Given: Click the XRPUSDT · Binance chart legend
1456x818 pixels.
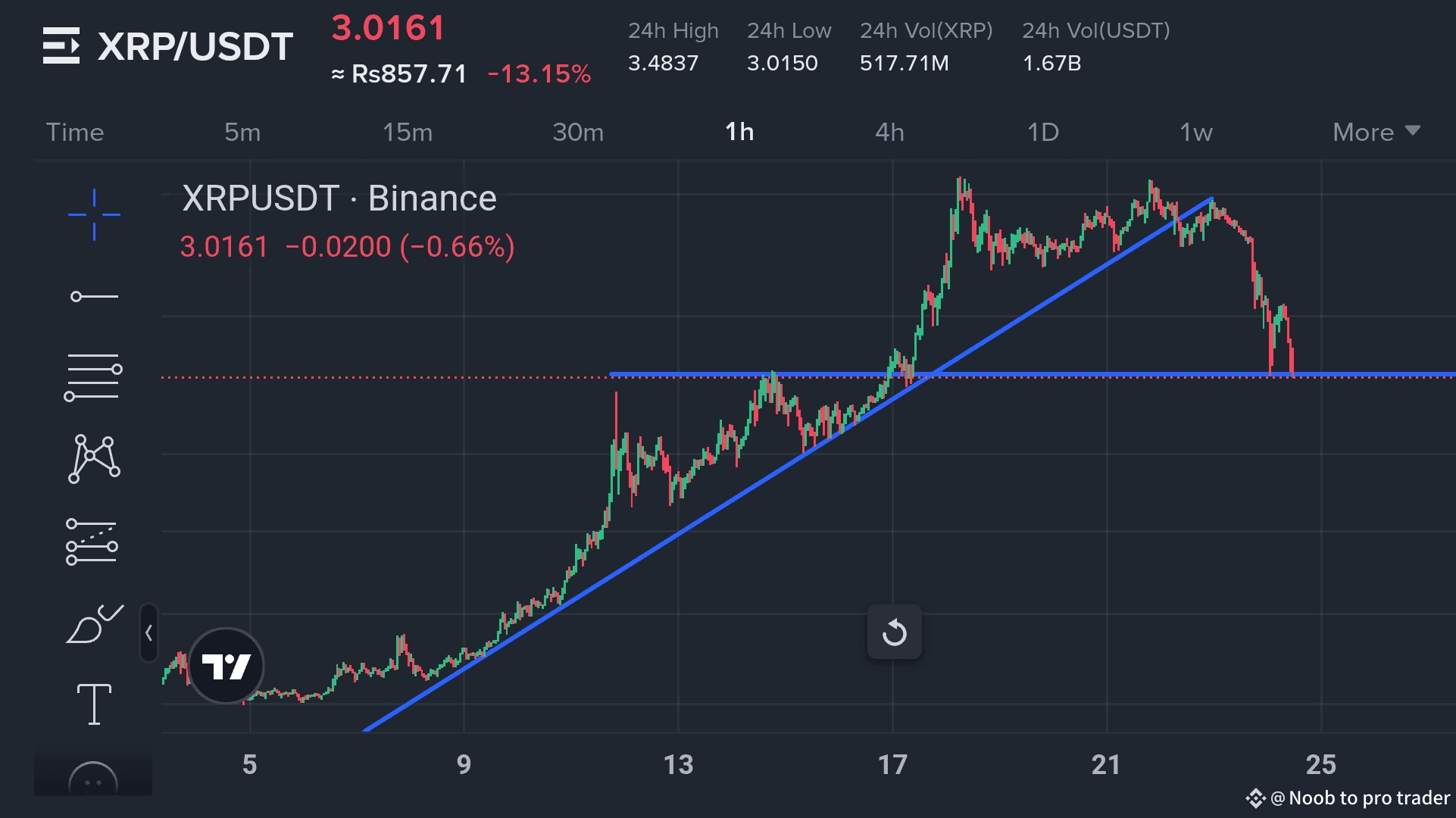Looking at the screenshot, I should click(x=339, y=198).
